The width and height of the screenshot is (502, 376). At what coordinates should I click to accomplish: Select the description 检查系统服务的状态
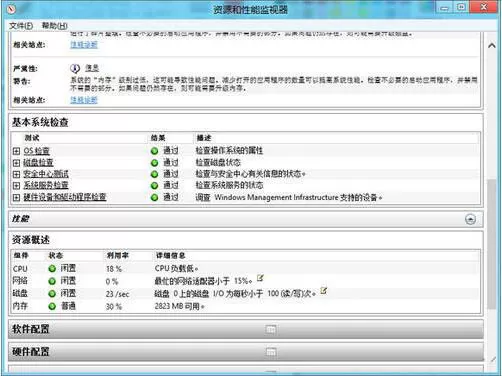229,185
